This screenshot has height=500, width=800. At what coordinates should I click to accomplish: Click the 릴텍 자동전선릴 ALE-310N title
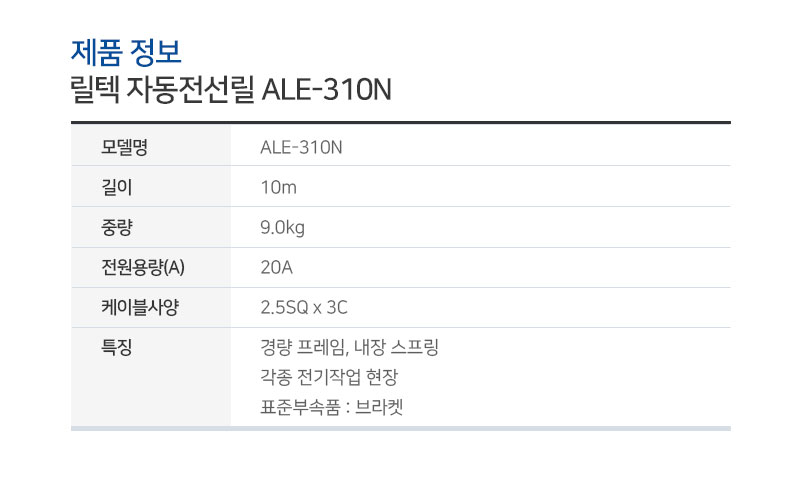231,90
